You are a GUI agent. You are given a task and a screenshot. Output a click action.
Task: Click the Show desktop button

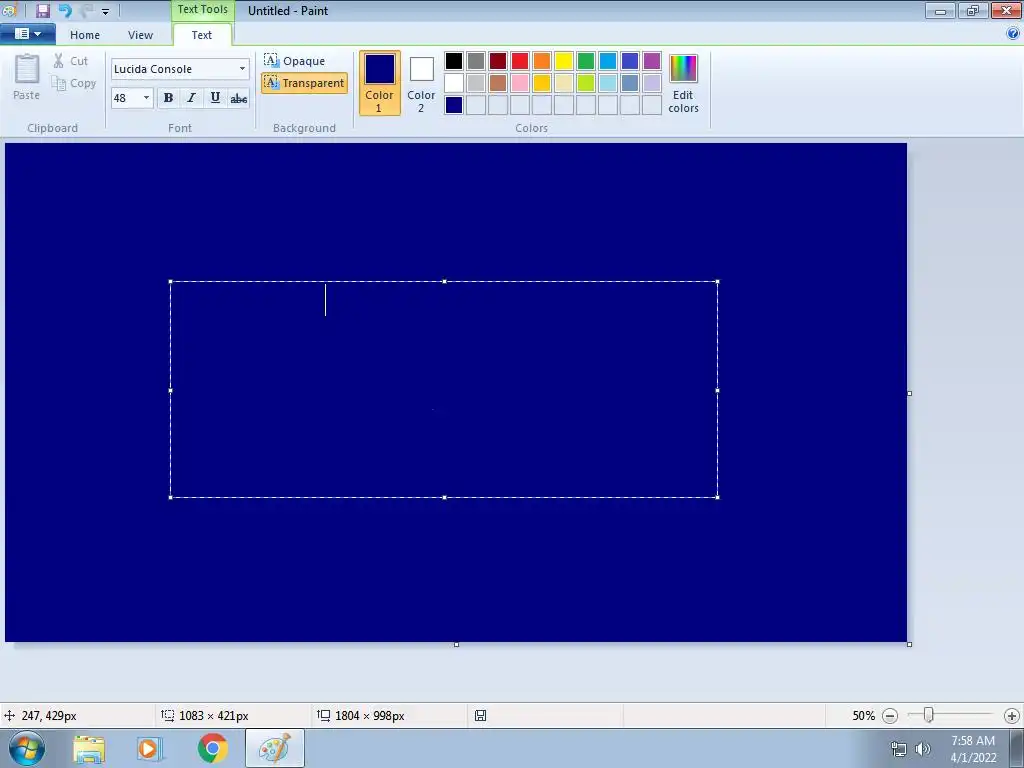pyautogui.click(x=1017, y=748)
